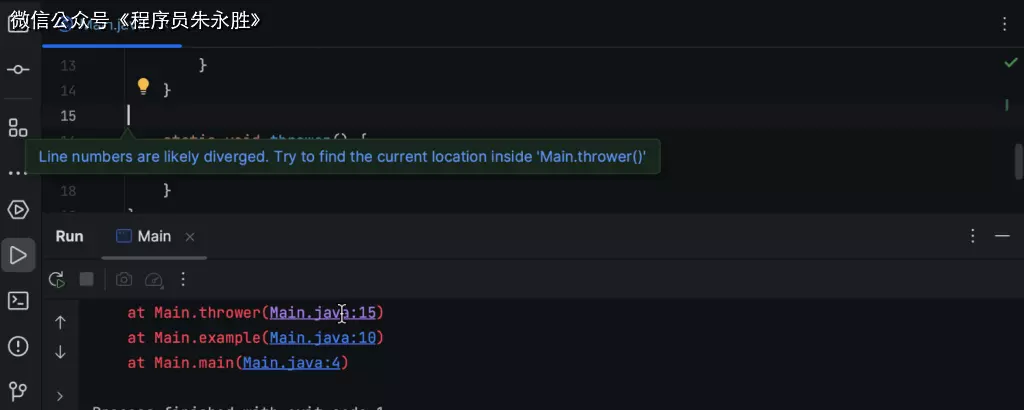Select the Main run tab
The width and height of the screenshot is (1024, 410).
click(x=144, y=236)
